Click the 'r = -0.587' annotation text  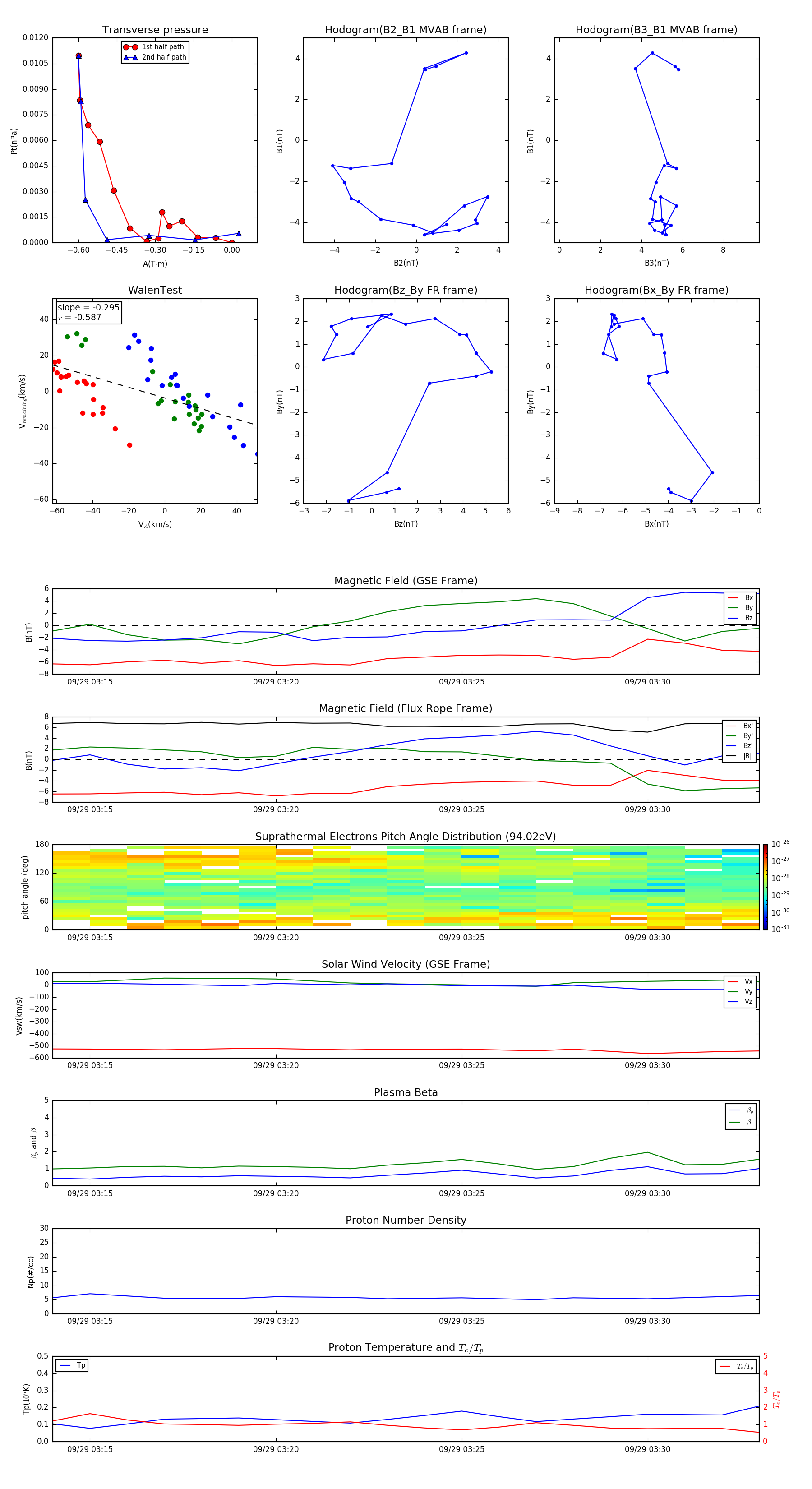pyautogui.click(x=80, y=317)
